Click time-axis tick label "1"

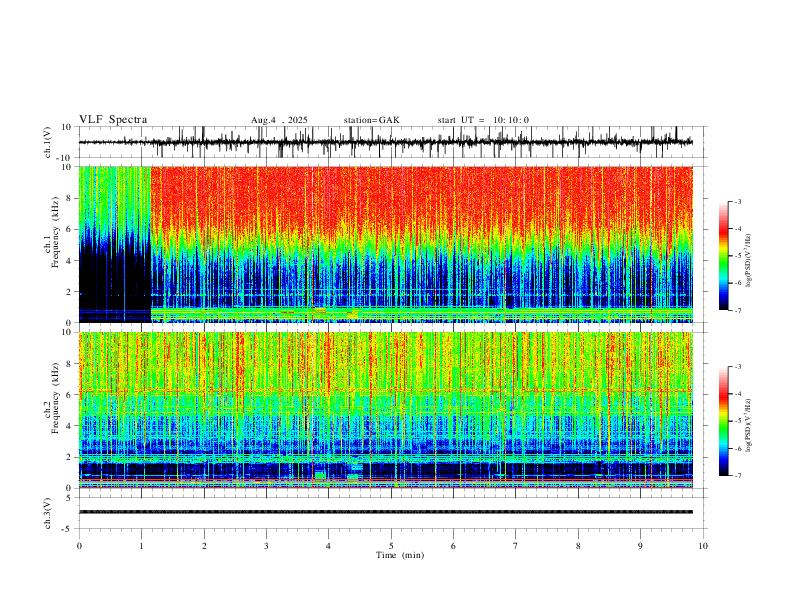141,546
